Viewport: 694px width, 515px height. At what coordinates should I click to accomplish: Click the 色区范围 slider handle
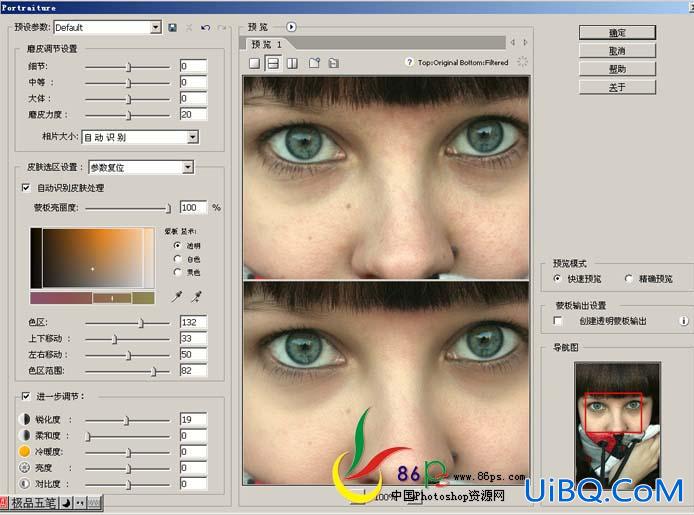[154, 371]
